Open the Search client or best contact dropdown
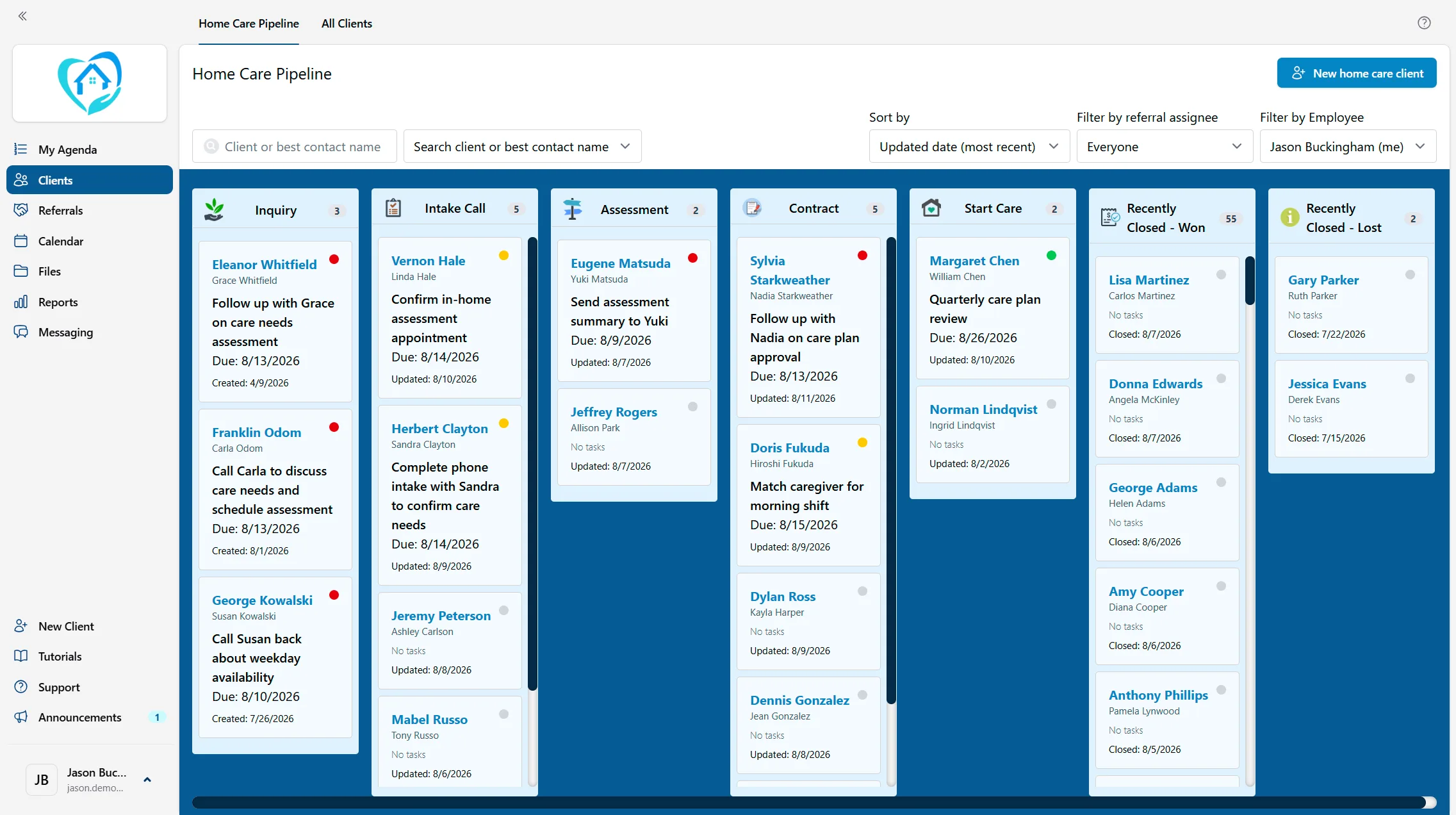 pos(522,147)
